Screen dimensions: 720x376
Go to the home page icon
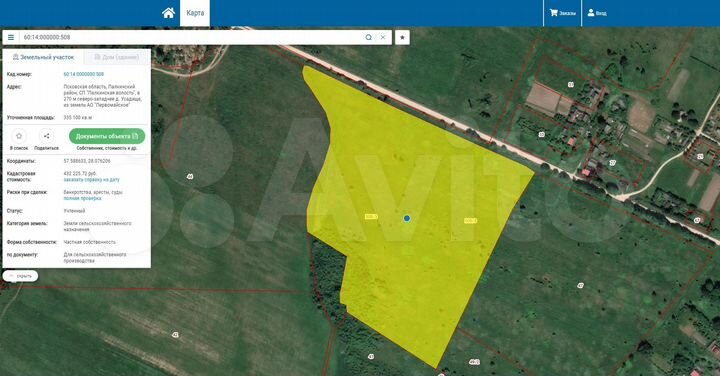click(x=169, y=13)
